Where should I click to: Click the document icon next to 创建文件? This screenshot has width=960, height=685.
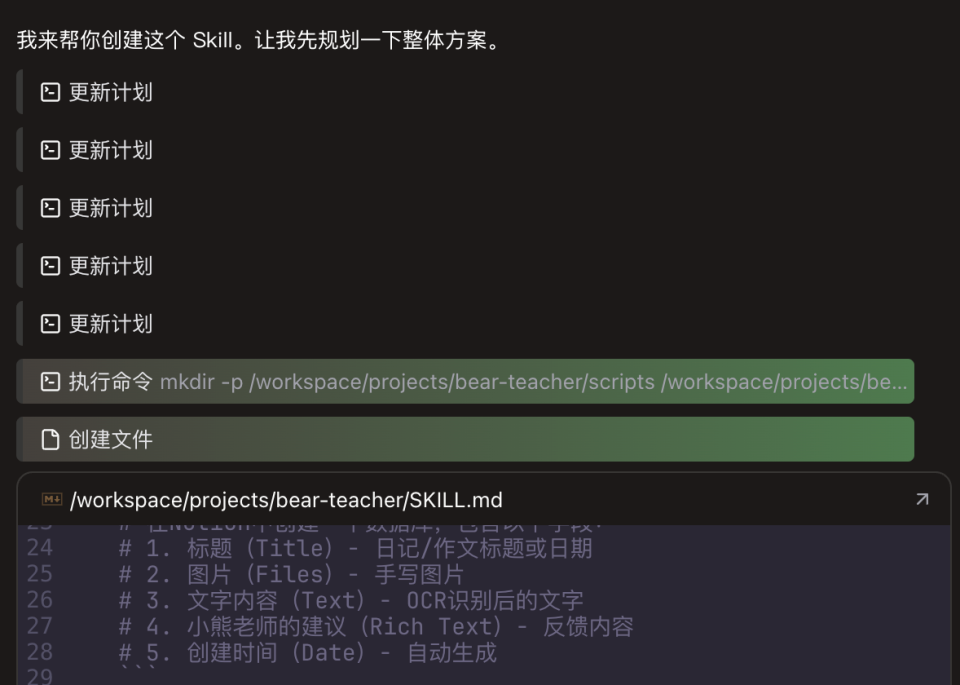click(x=50, y=439)
